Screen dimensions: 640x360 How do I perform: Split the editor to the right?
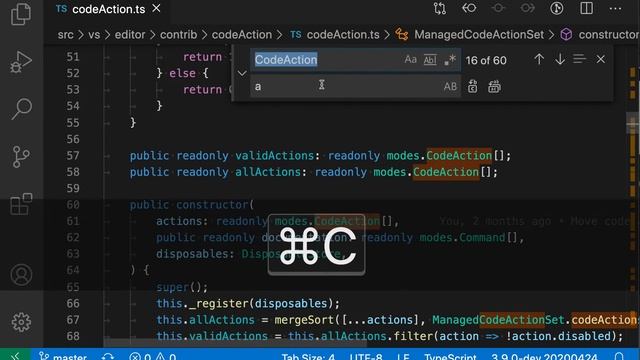click(x=587, y=8)
